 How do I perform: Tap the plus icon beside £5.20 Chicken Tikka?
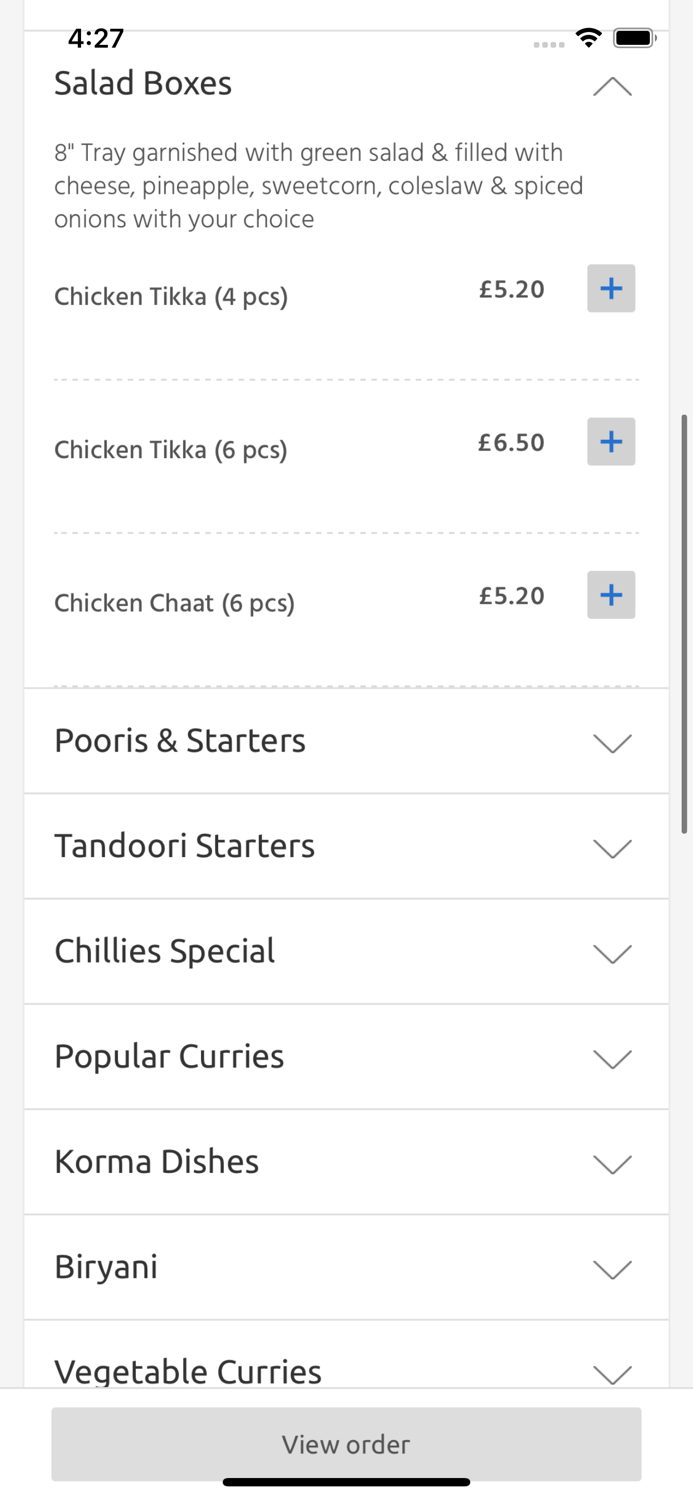coord(611,289)
